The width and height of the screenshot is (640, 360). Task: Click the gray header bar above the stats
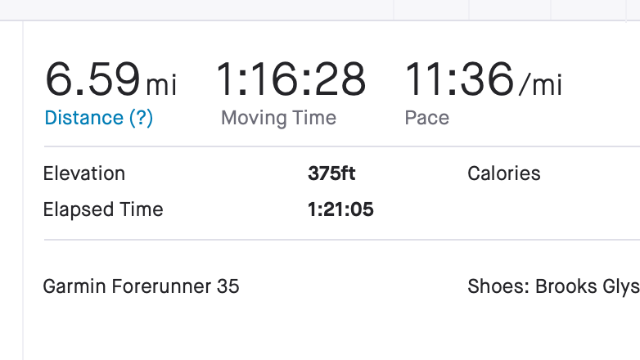point(320,10)
